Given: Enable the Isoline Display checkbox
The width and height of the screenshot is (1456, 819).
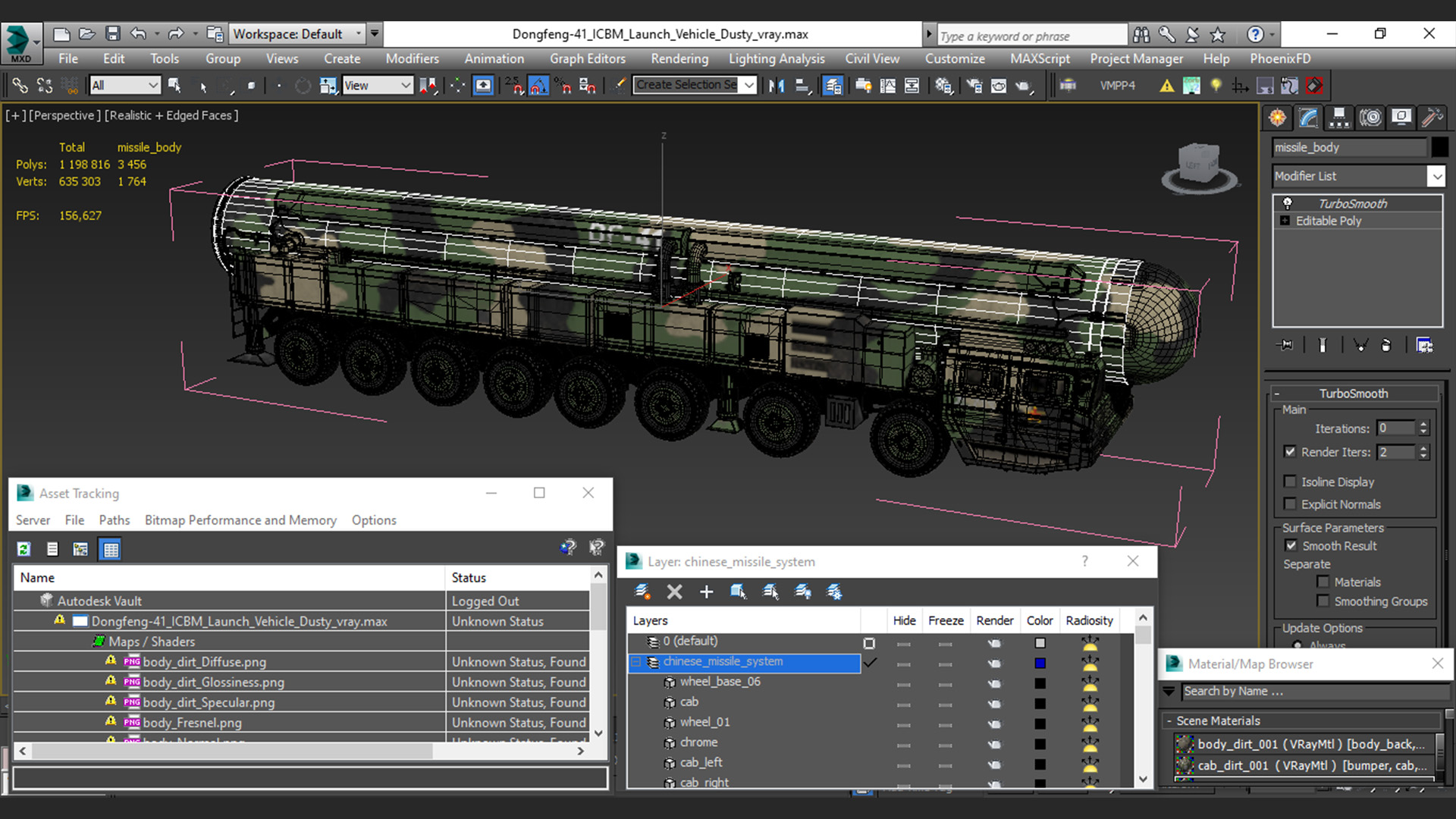Looking at the screenshot, I should (1290, 482).
